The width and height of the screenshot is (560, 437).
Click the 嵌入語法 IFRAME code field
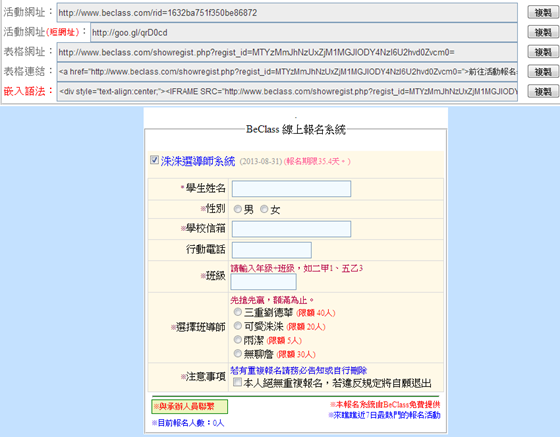(287, 91)
